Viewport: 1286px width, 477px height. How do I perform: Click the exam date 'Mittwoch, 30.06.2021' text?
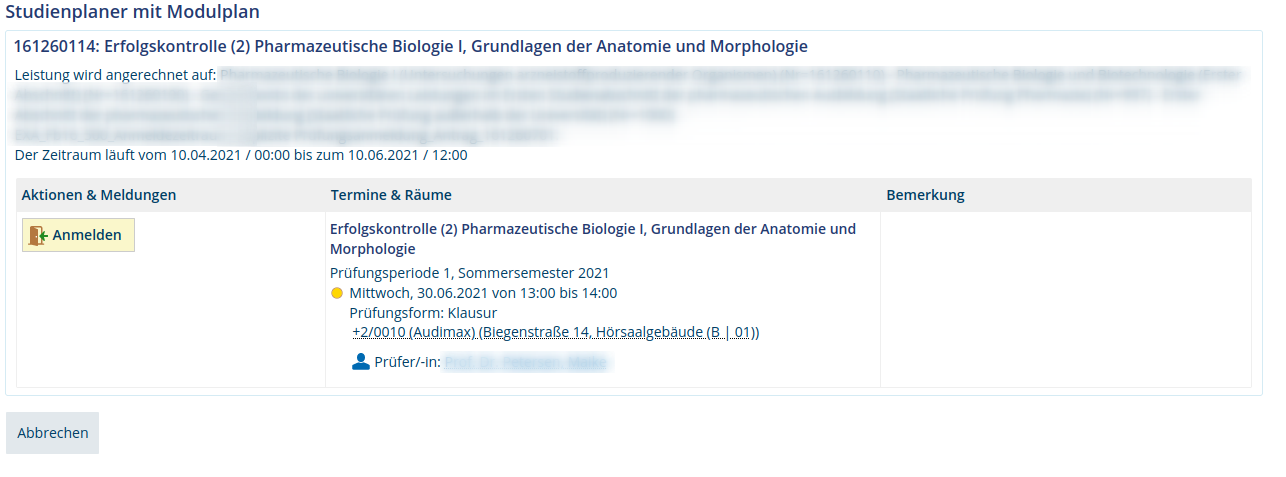[x=419, y=293]
